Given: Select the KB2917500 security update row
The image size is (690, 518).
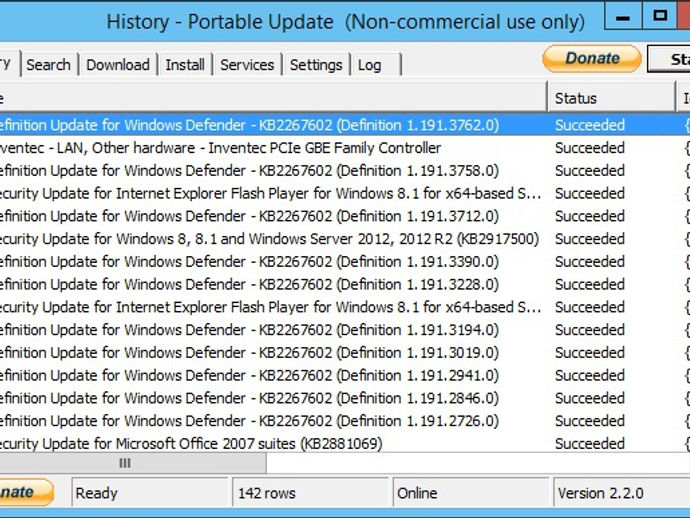Looking at the screenshot, I should point(270,239).
